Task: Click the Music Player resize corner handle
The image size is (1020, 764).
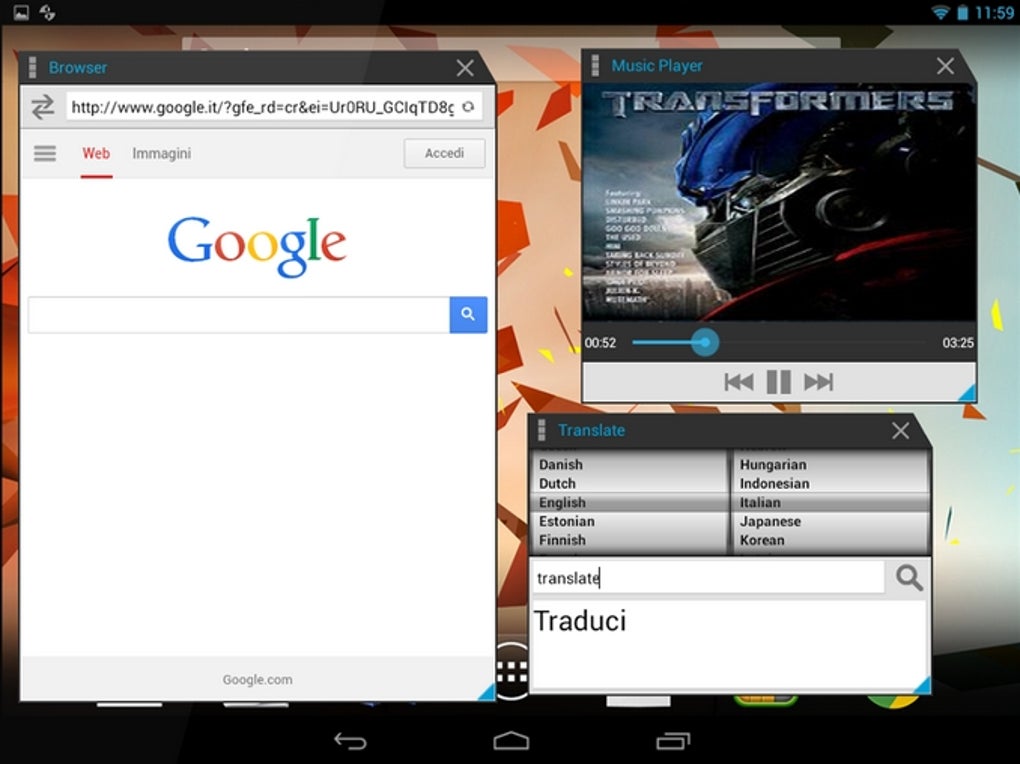Action: pos(967,392)
